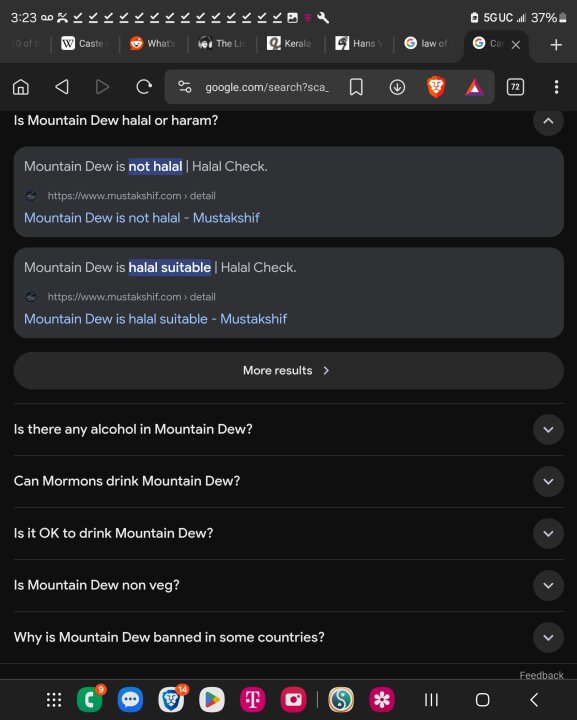The height and width of the screenshot is (720, 577).
Task: Open the three-dot browser menu
Action: pos(556,87)
